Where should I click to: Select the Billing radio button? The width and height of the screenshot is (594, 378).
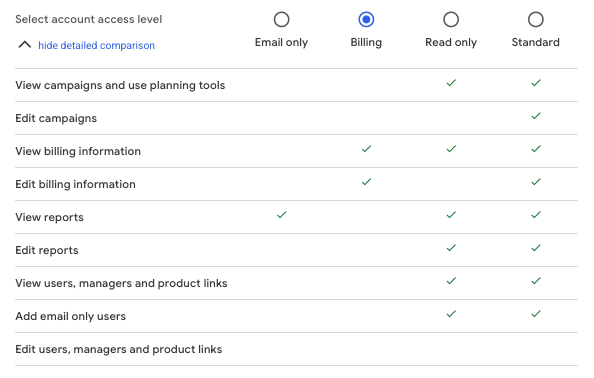(366, 19)
